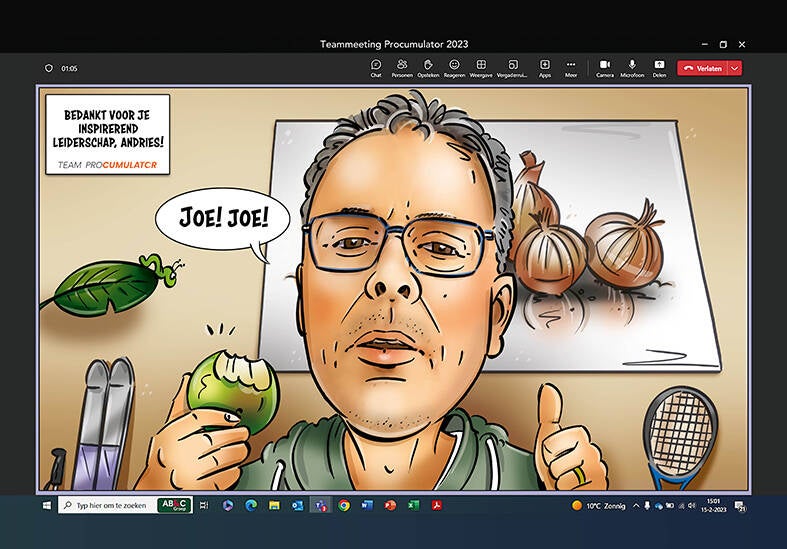Open the 10°C Zonnig weather widget
The height and width of the screenshot is (549, 787).
pyautogui.click(x=598, y=505)
